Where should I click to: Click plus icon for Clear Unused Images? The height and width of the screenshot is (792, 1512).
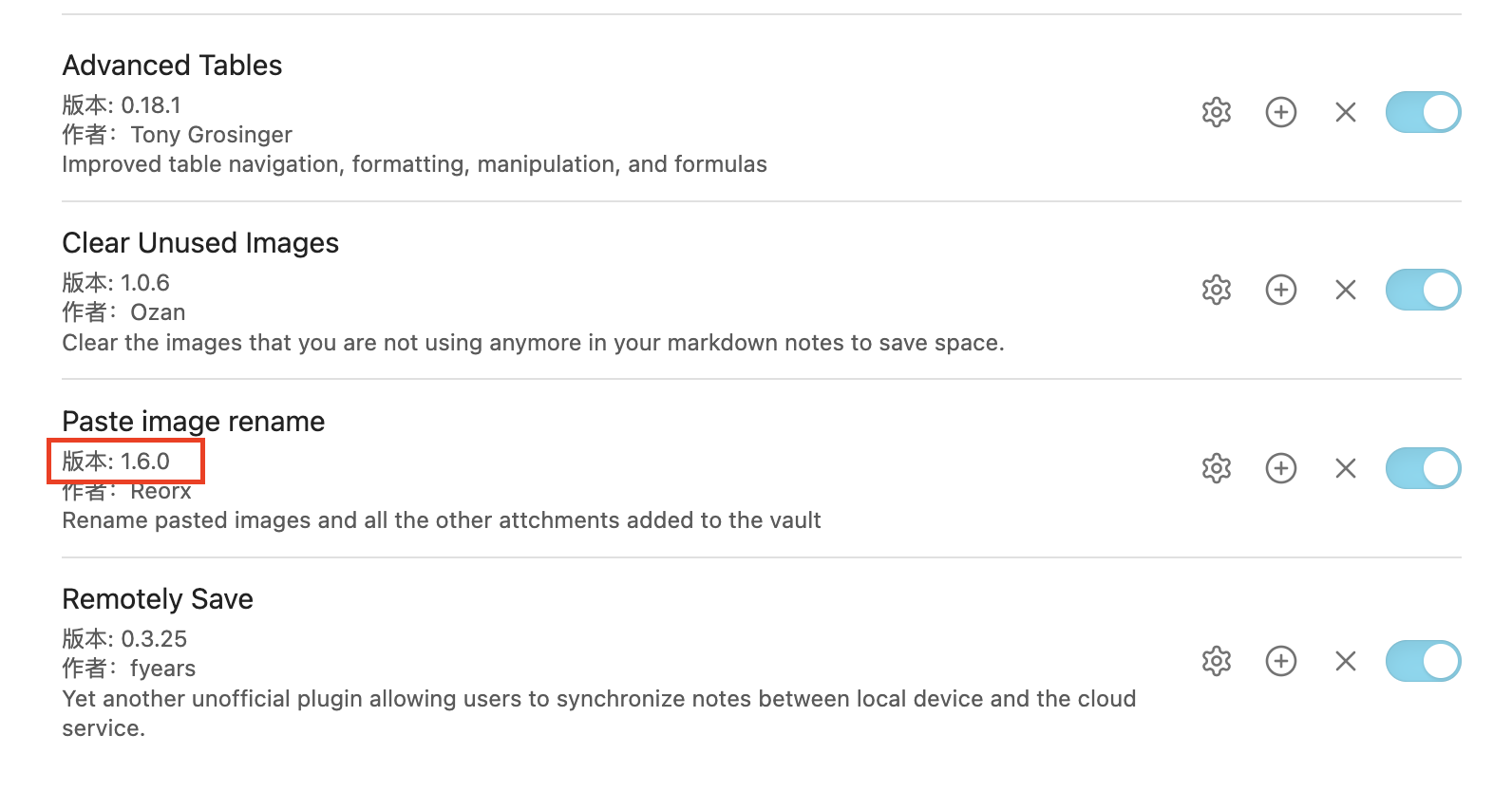tap(1281, 290)
